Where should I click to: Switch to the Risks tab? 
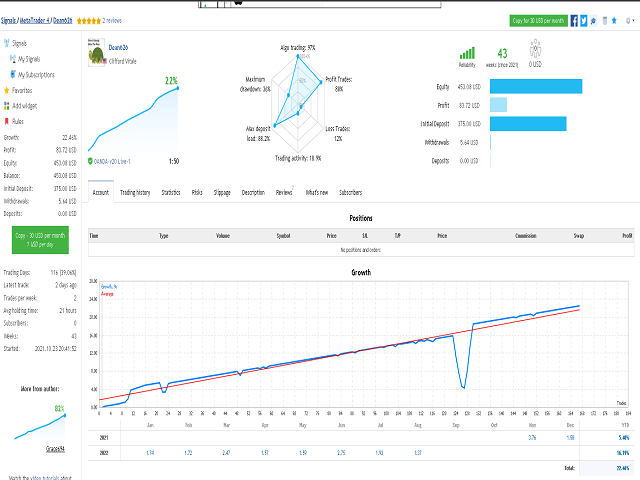coord(197,192)
